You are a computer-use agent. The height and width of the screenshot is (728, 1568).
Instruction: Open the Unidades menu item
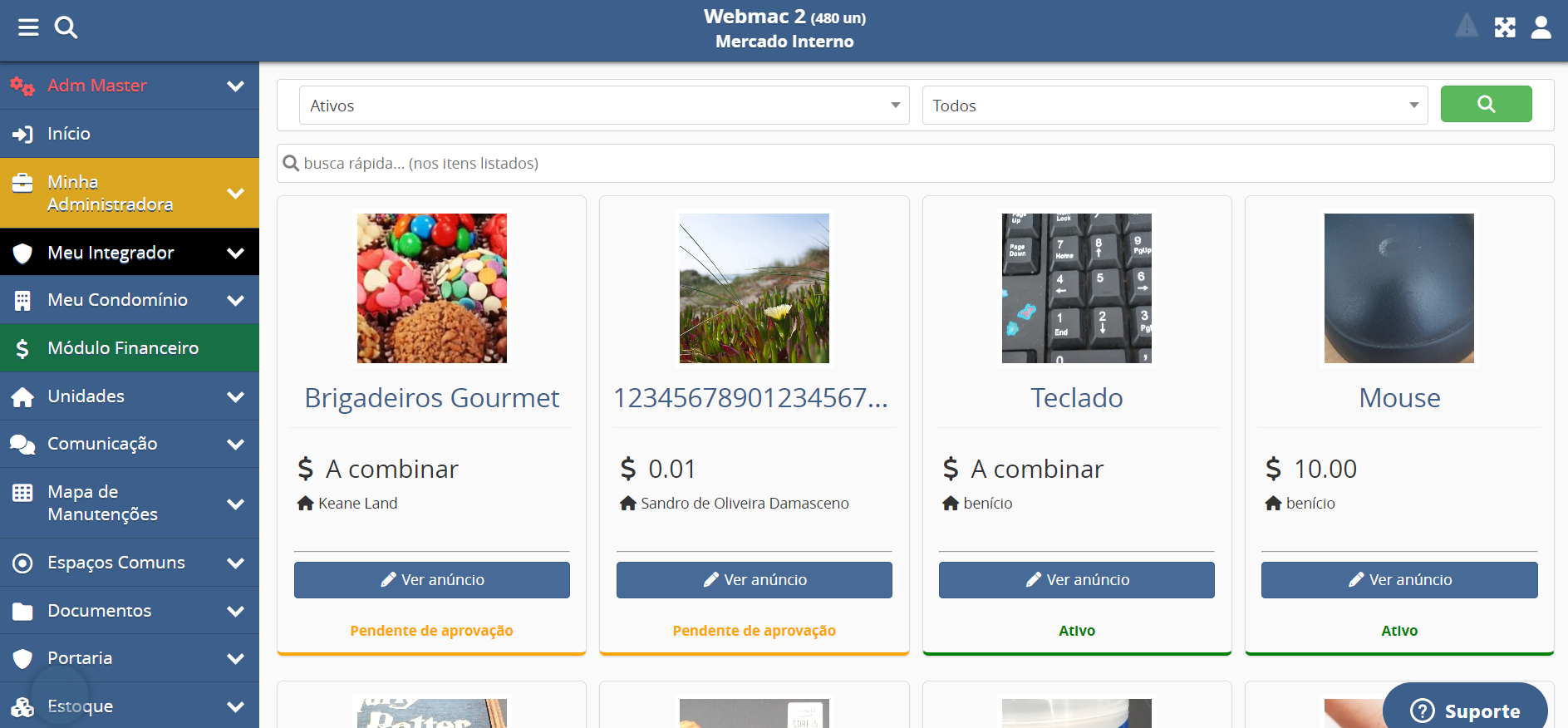86,396
